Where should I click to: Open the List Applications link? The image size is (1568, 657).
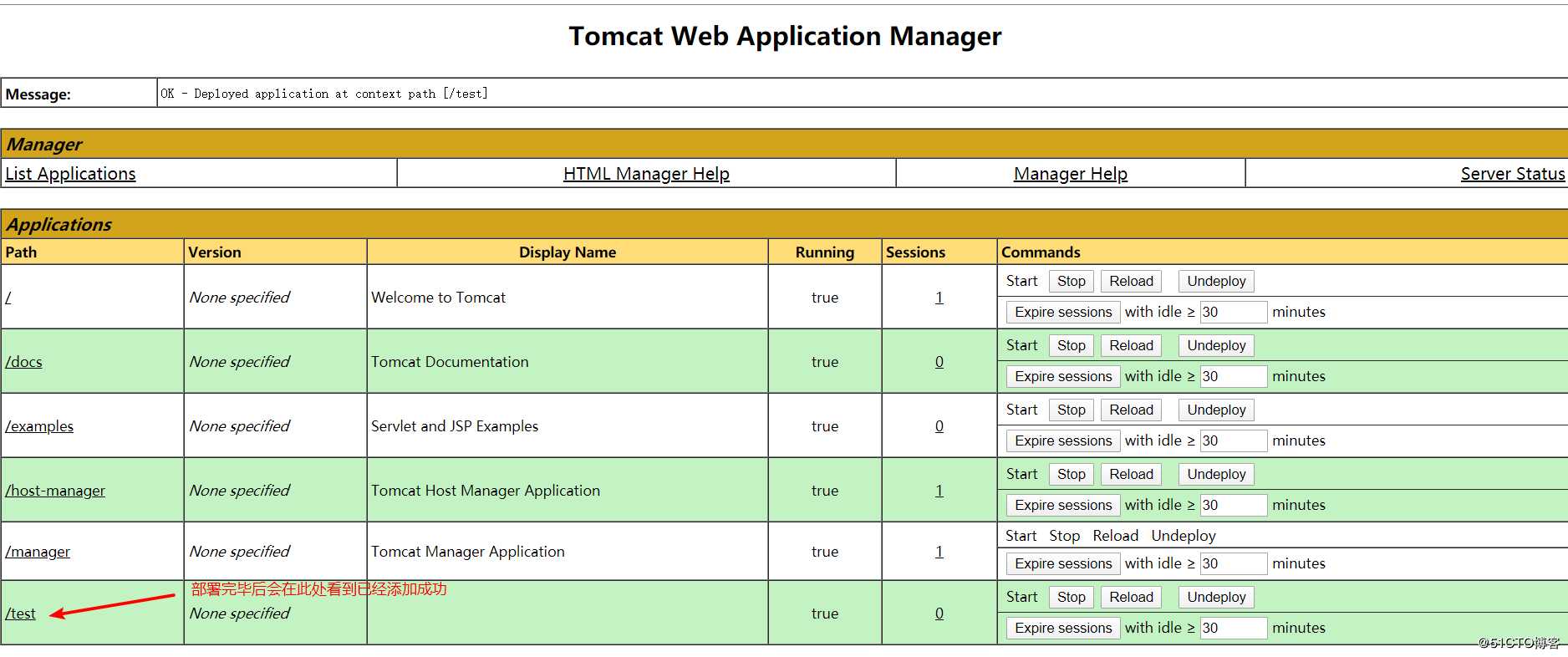(x=70, y=174)
